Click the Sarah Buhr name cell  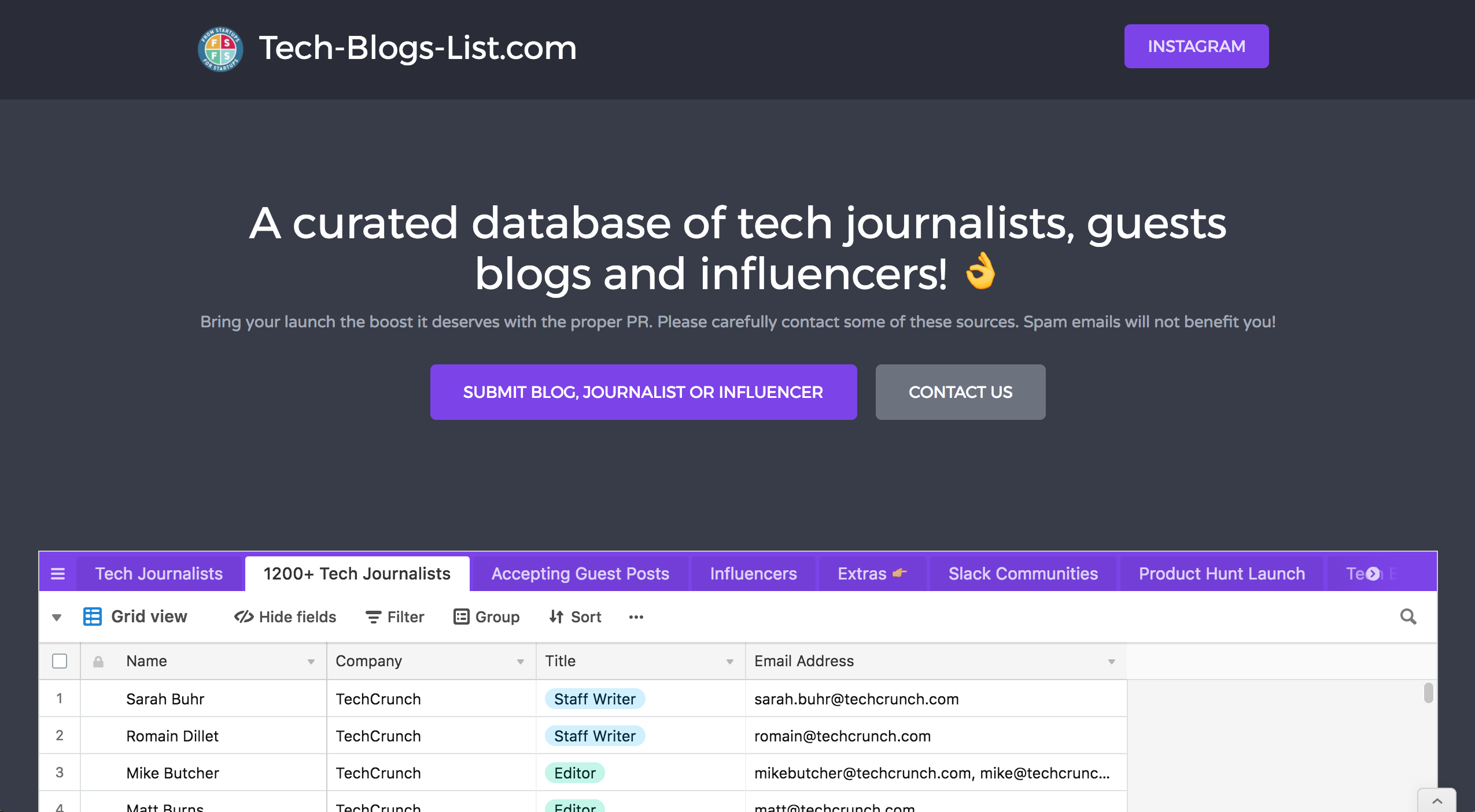(204, 699)
